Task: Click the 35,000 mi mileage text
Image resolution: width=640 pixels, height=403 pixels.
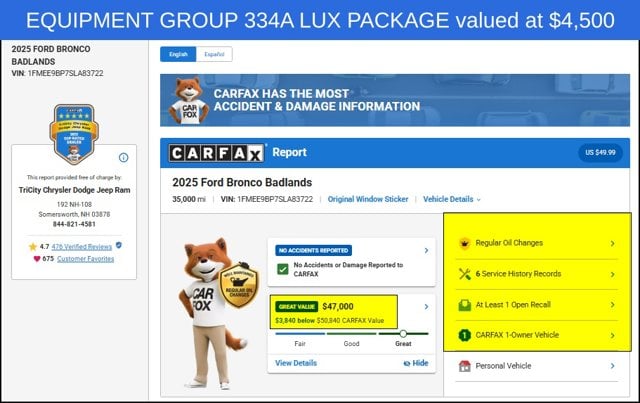Action: [x=189, y=199]
